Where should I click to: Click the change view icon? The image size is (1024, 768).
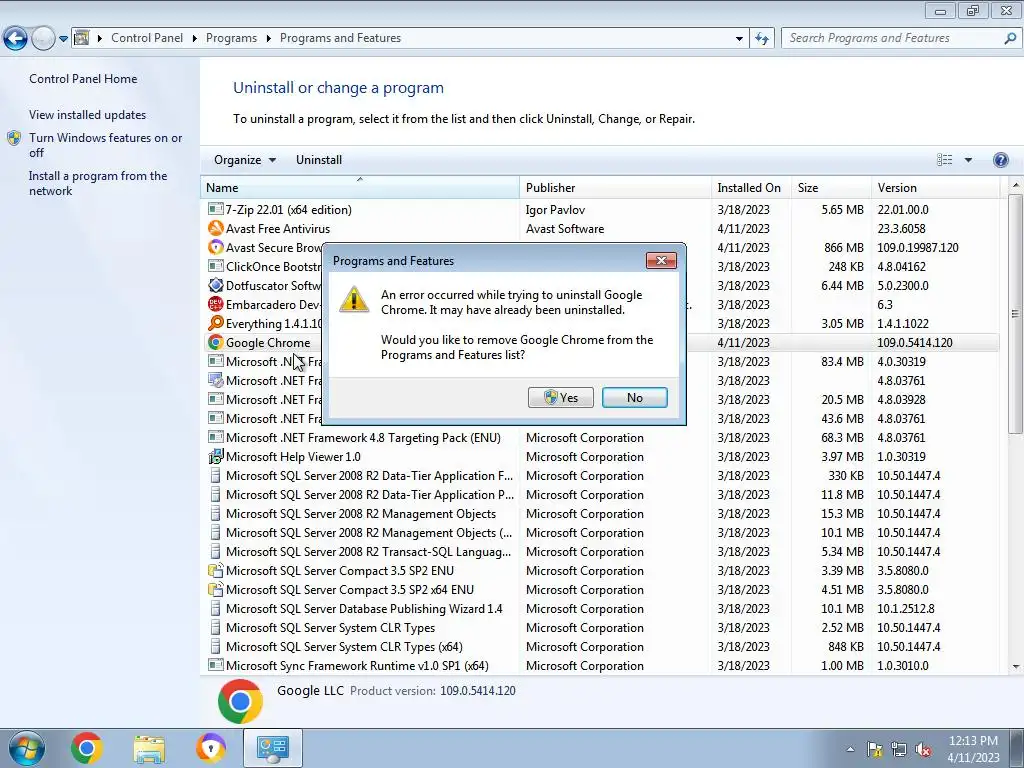click(944, 160)
